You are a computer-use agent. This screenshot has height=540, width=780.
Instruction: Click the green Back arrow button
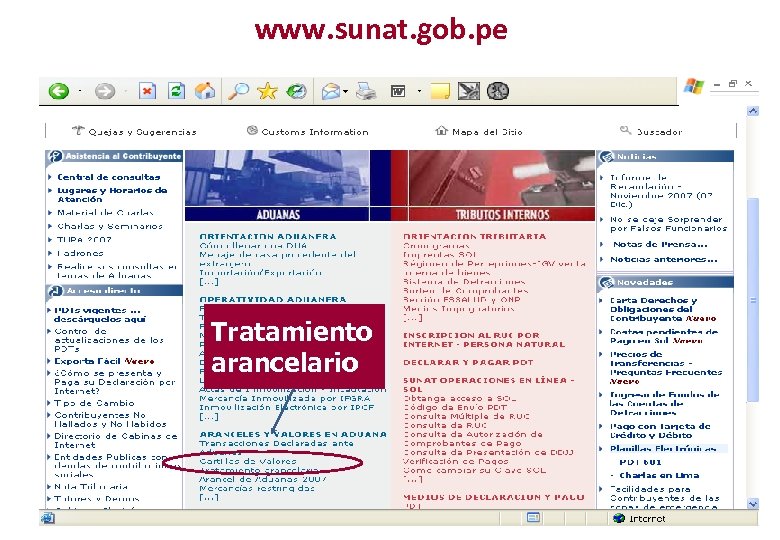point(59,91)
